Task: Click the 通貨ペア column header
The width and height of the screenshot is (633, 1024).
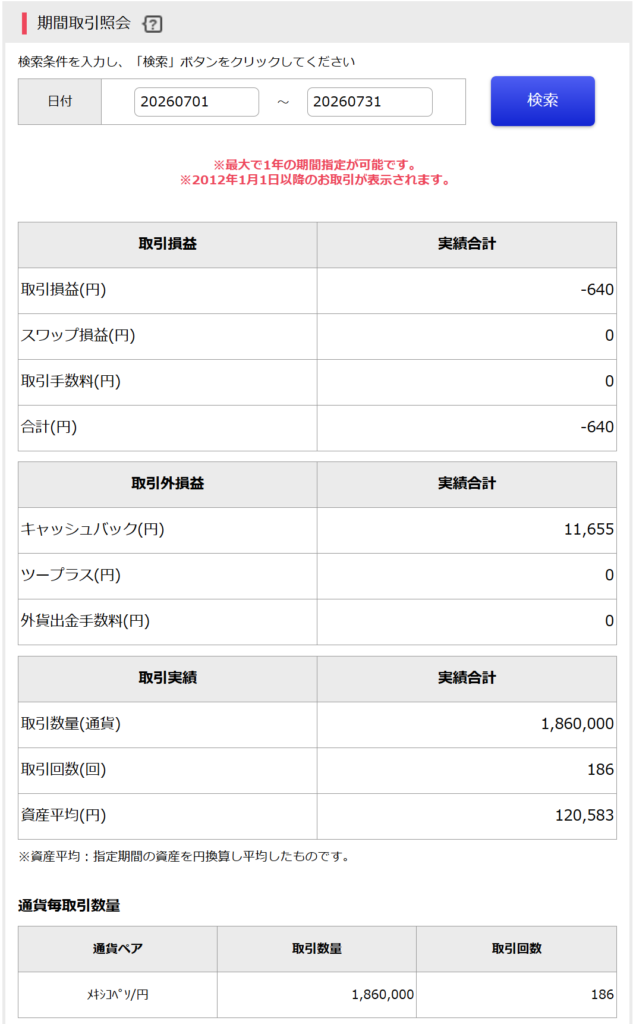Action: tap(118, 949)
